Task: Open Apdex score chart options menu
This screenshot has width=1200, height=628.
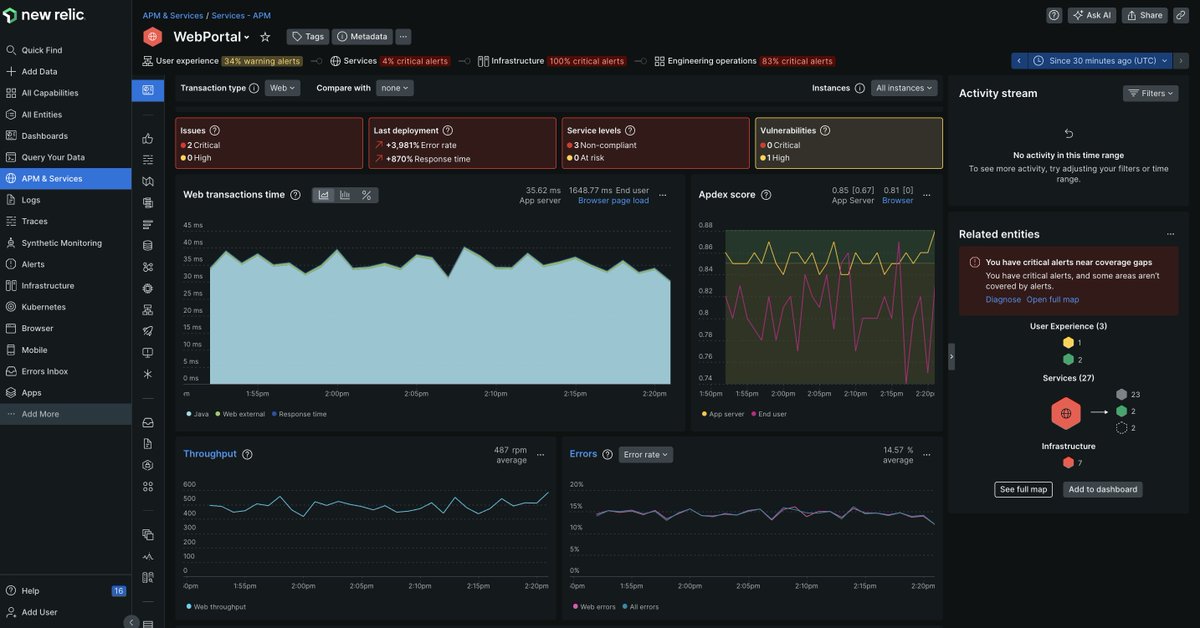Action: click(x=927, y=195)
